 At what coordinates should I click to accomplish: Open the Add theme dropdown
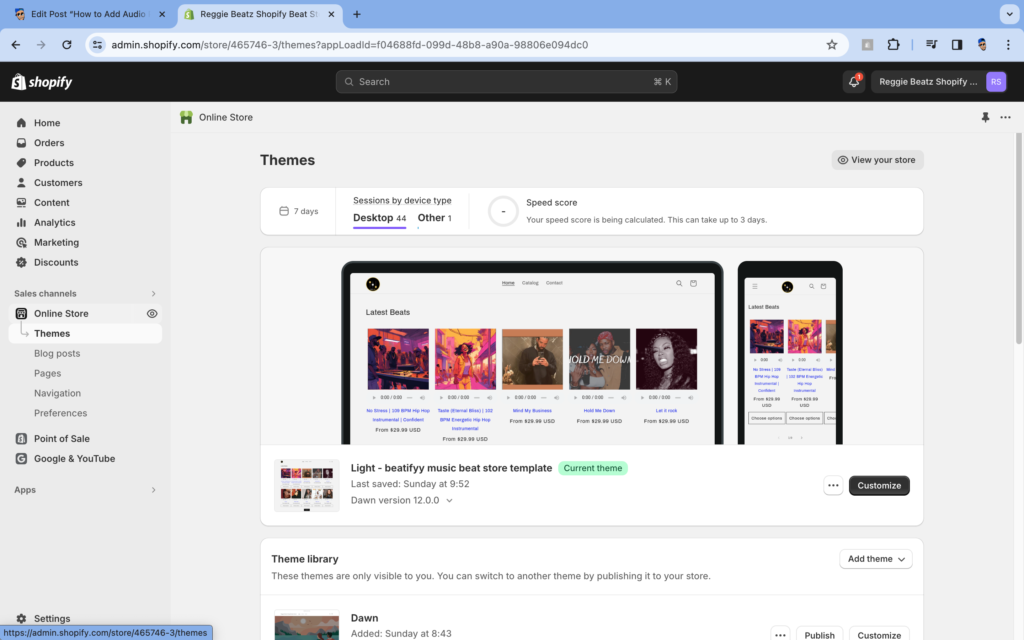[875, 559]
